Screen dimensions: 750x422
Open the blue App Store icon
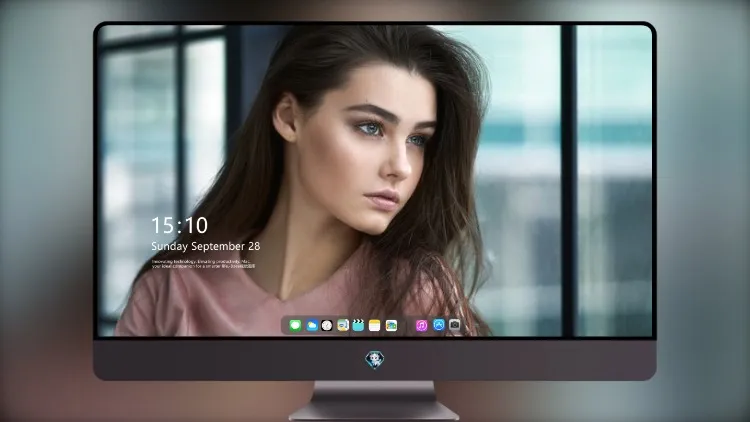coord(439,325)
